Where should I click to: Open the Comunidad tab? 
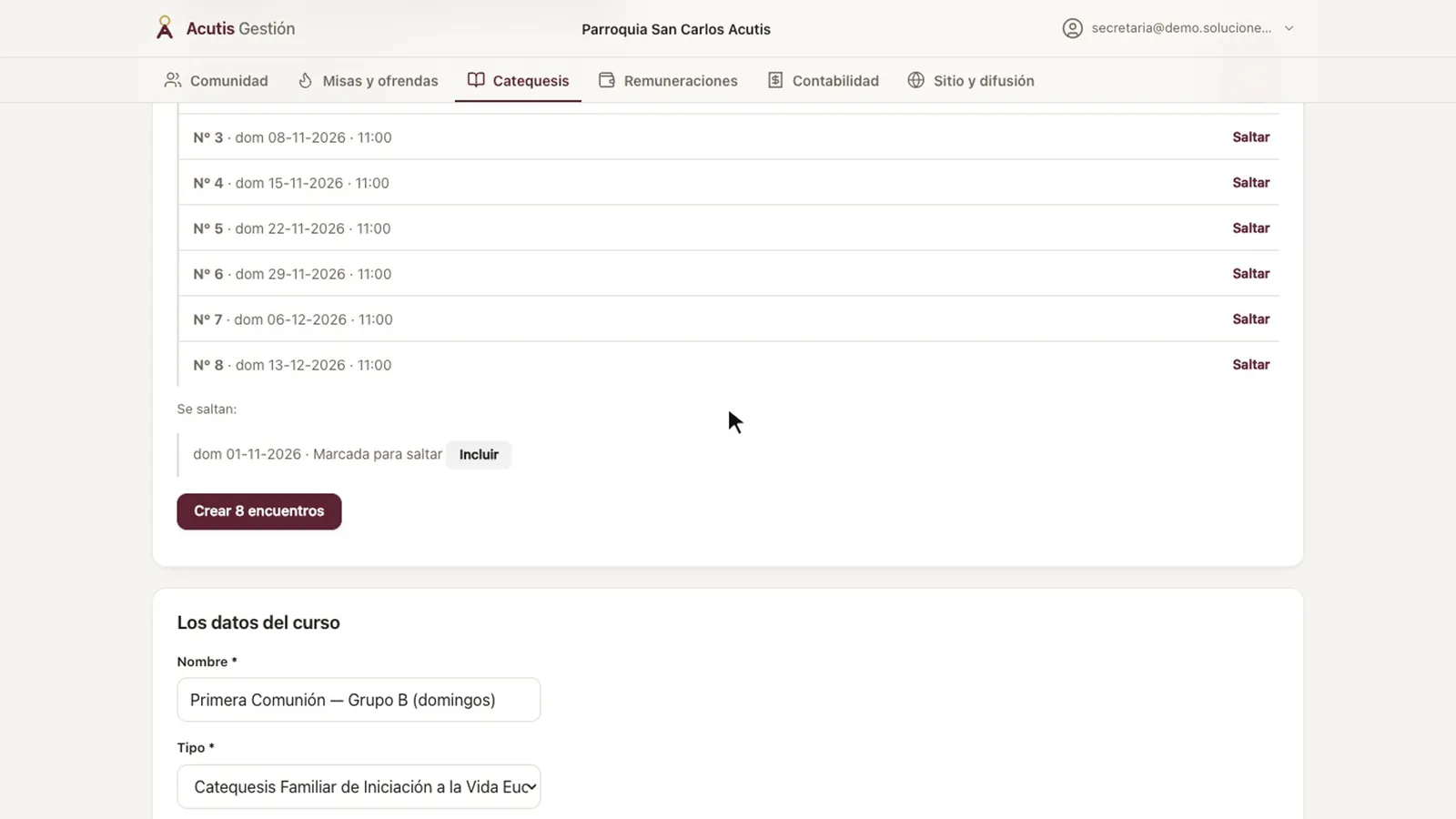216,80
